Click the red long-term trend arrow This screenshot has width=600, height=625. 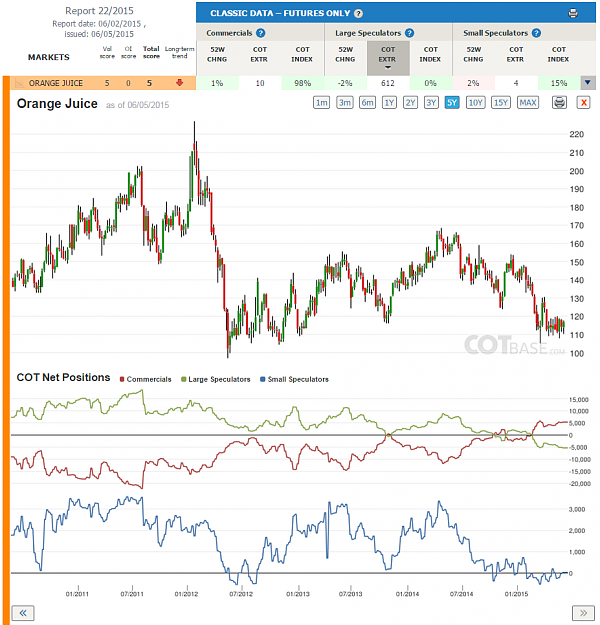179,83
